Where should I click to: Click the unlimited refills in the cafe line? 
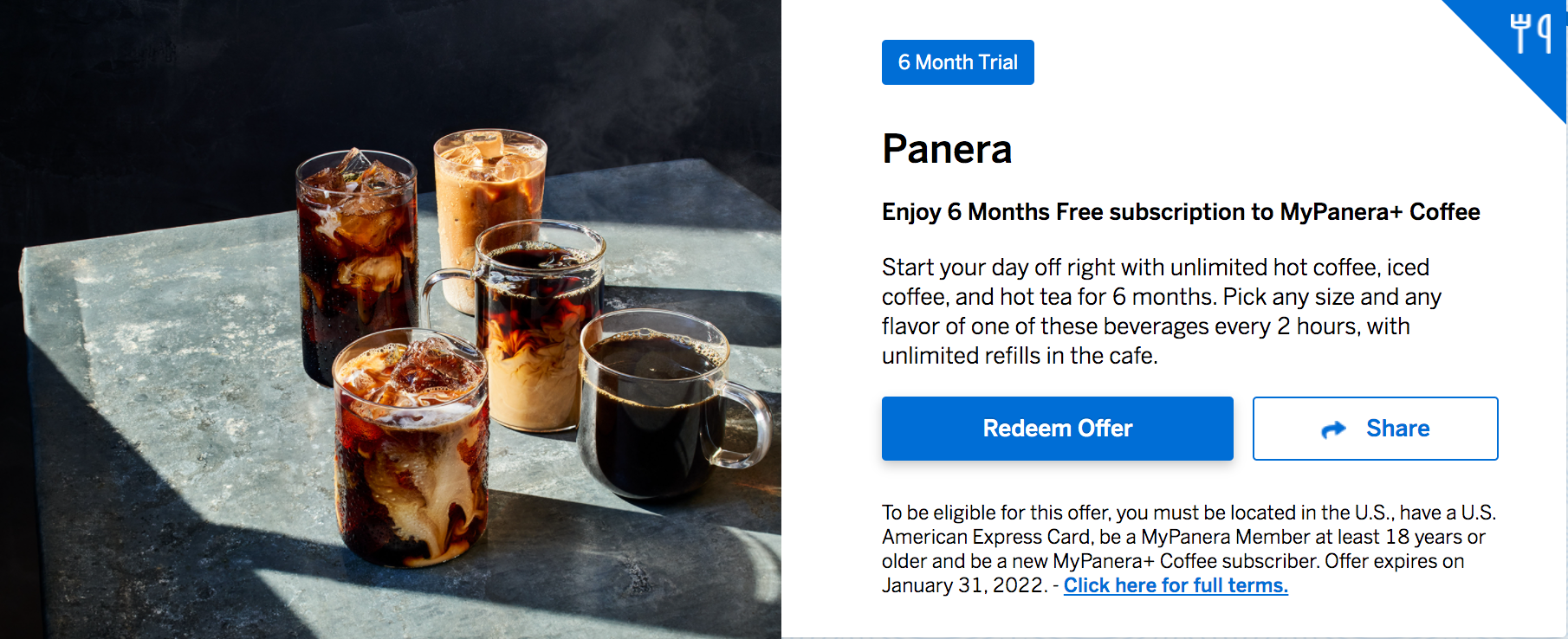[x=1019, y=356]
